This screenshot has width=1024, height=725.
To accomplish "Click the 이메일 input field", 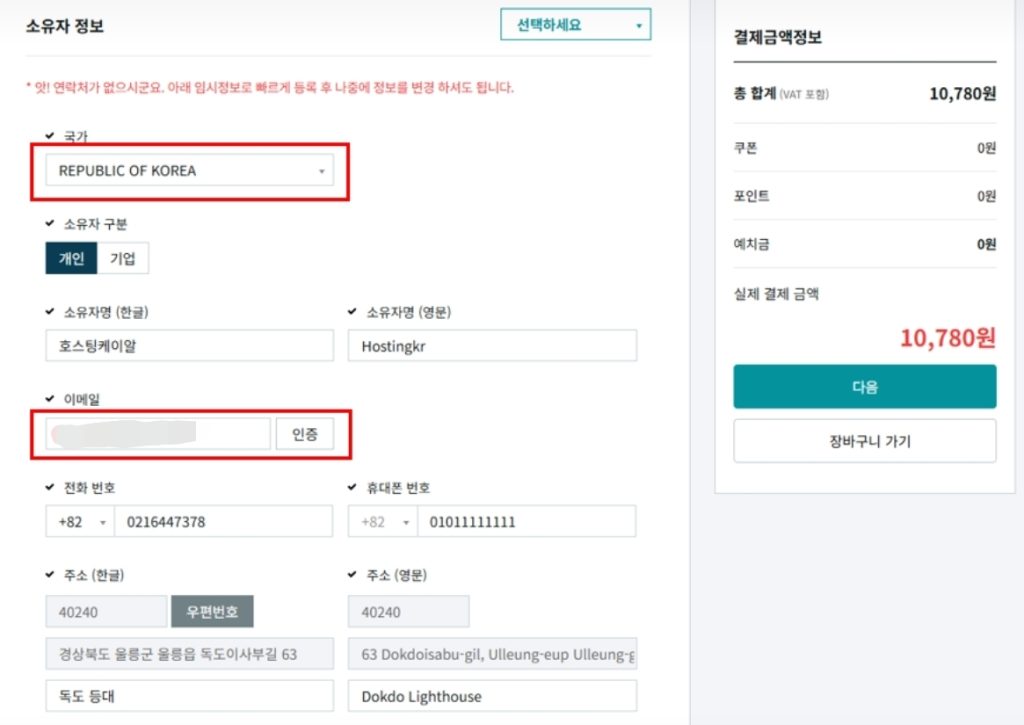I will tap(158, 434).
